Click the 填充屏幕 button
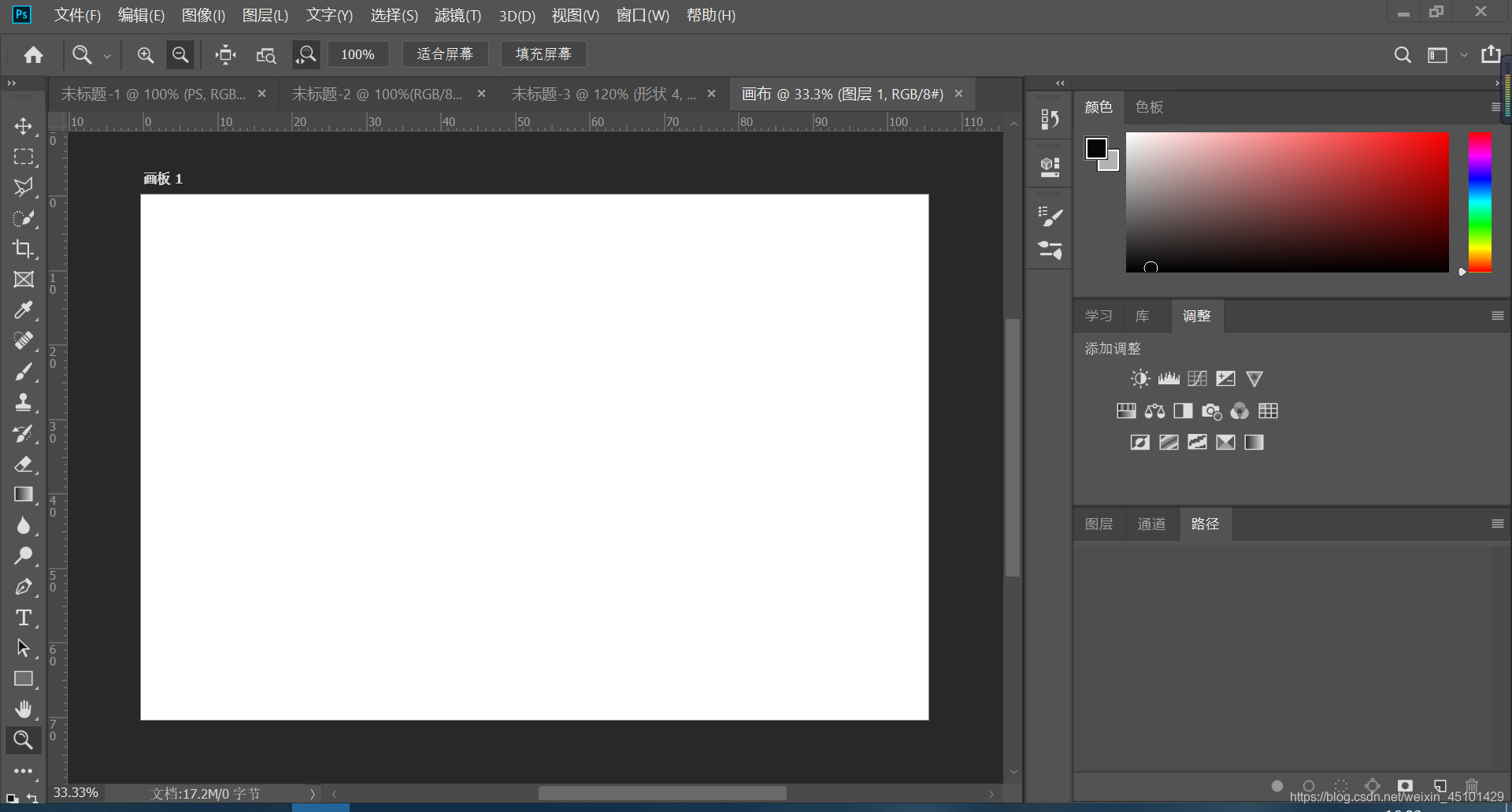The width and height of the screenshot is (1512, 812). tap(543, 54)
